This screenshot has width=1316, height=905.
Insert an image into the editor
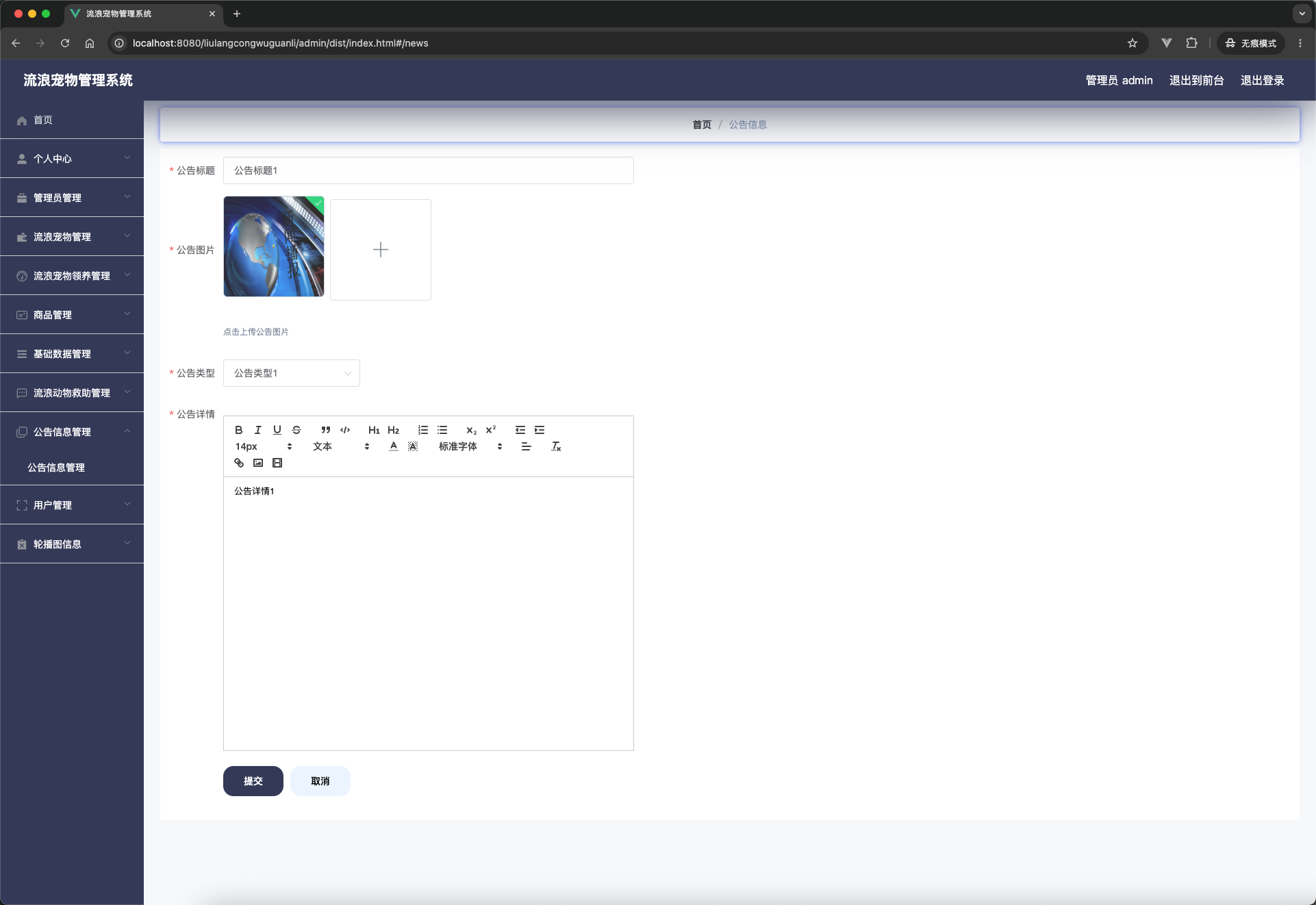click(x=257, y=463)
